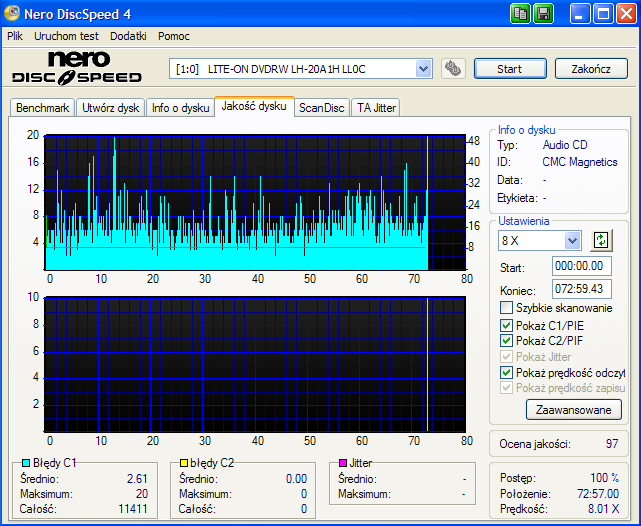
Task: Click the Start button
Action: [x=510, y=69]
